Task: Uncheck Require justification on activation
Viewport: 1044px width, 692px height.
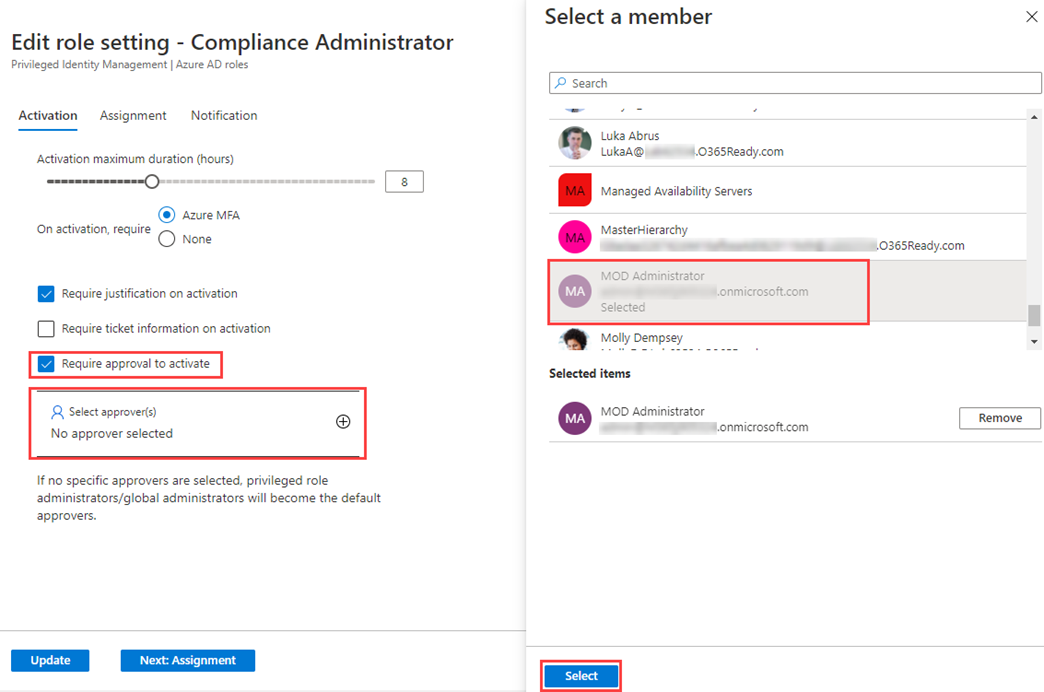Action: click(45, 293)
